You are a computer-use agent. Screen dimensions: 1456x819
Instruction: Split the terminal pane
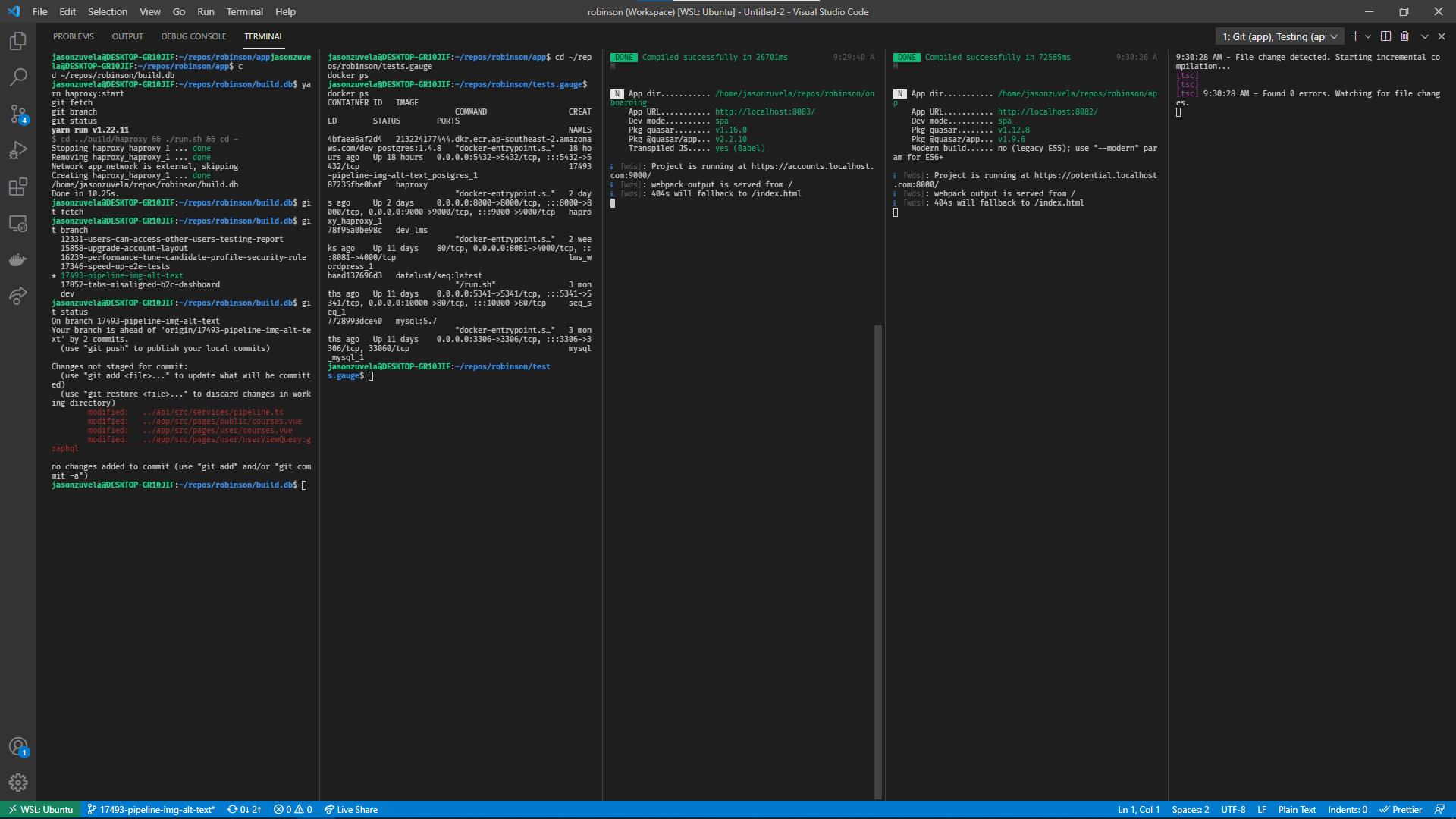[1385, 36]
